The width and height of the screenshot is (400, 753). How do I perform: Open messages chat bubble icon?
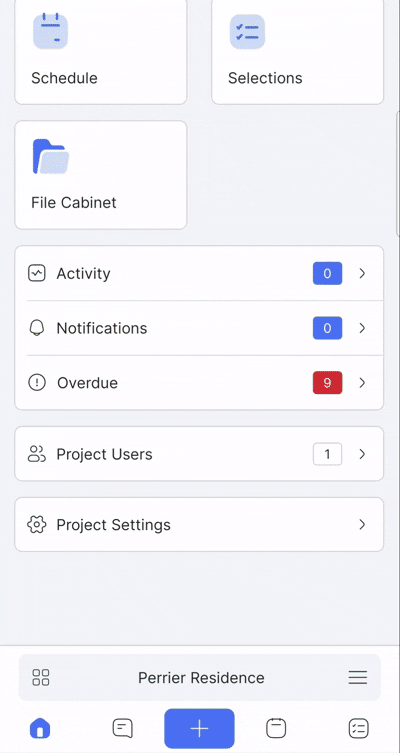(122, 729)
